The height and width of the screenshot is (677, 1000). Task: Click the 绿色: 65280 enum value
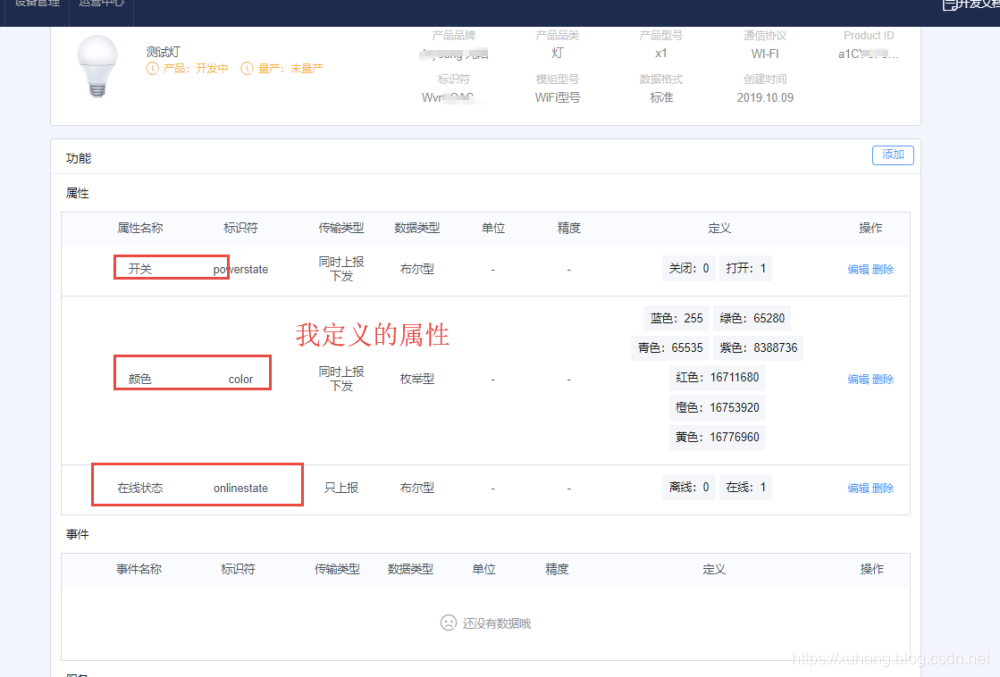click(752, 318)
